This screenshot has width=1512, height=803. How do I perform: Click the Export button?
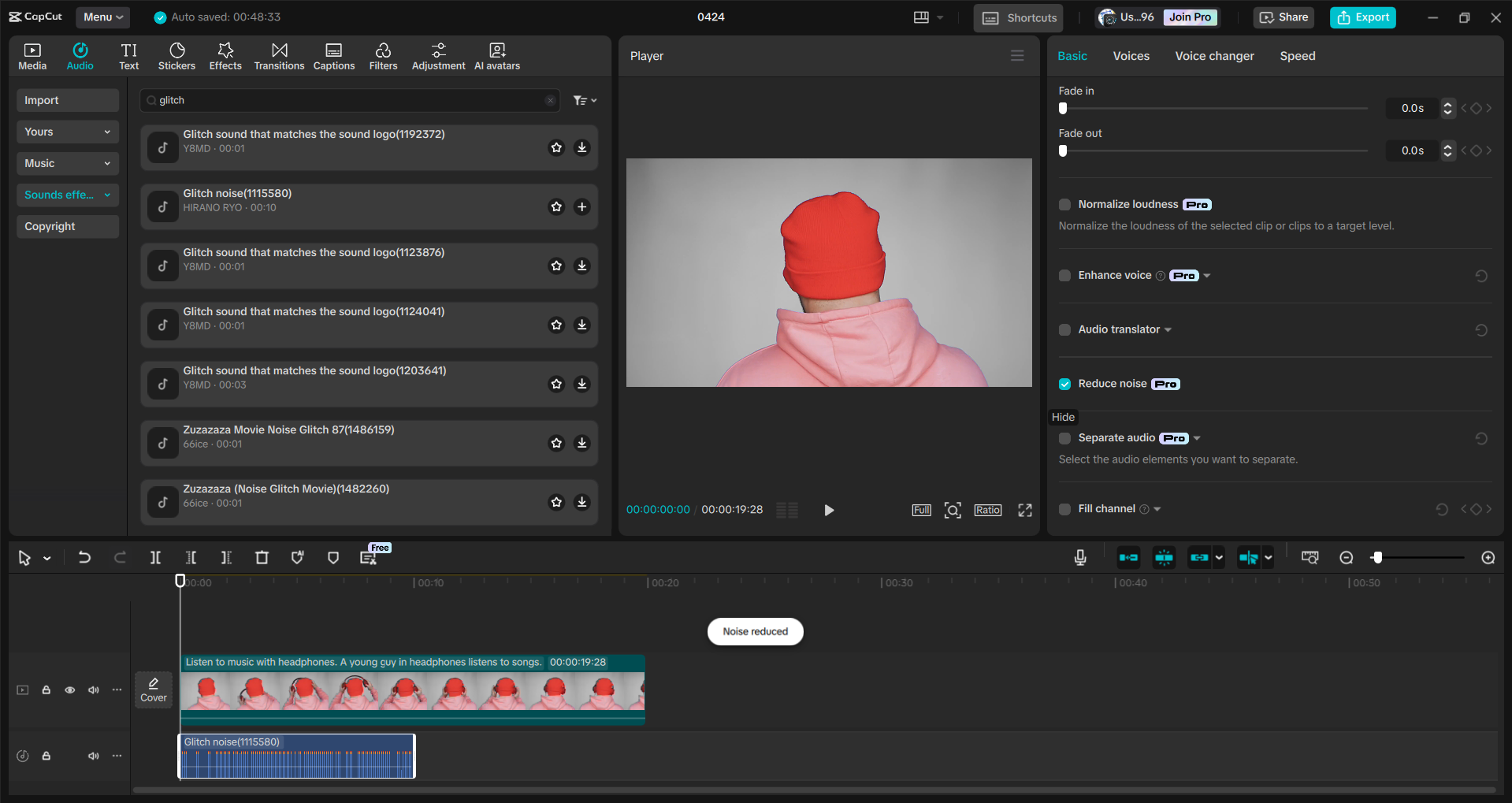[x=1362, y=17]
